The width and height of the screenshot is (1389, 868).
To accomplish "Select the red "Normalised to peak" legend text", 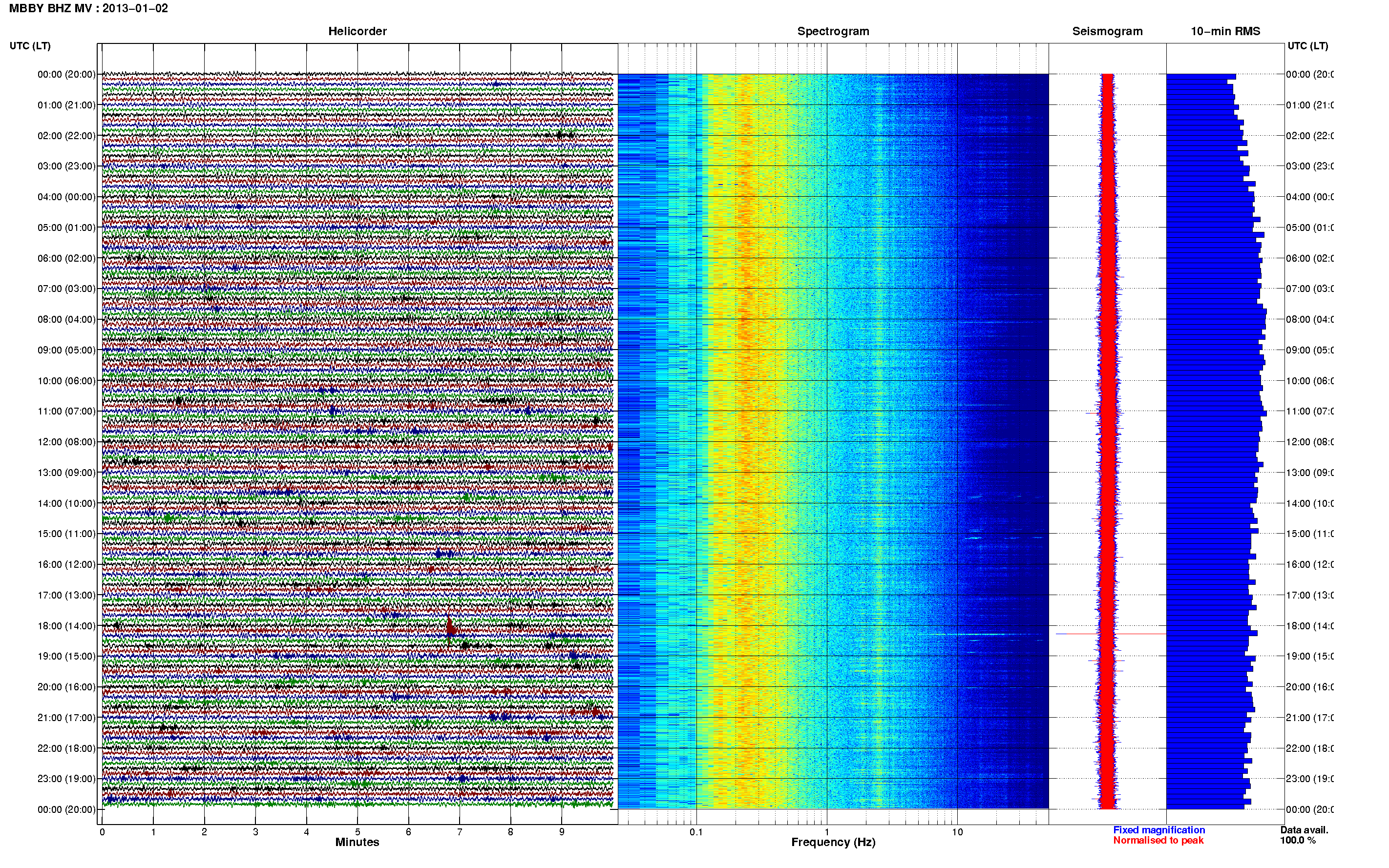I will tap(1158, 841).
